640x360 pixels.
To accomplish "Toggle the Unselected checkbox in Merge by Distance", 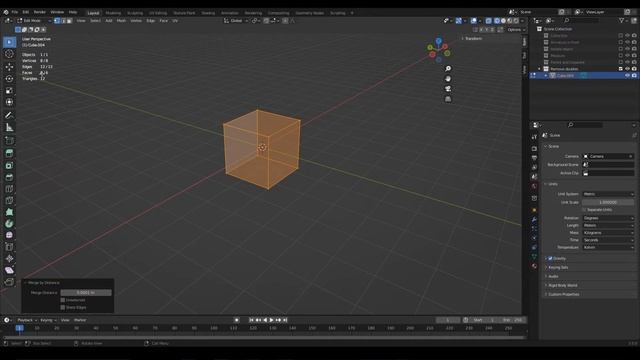I will (63, 300).
